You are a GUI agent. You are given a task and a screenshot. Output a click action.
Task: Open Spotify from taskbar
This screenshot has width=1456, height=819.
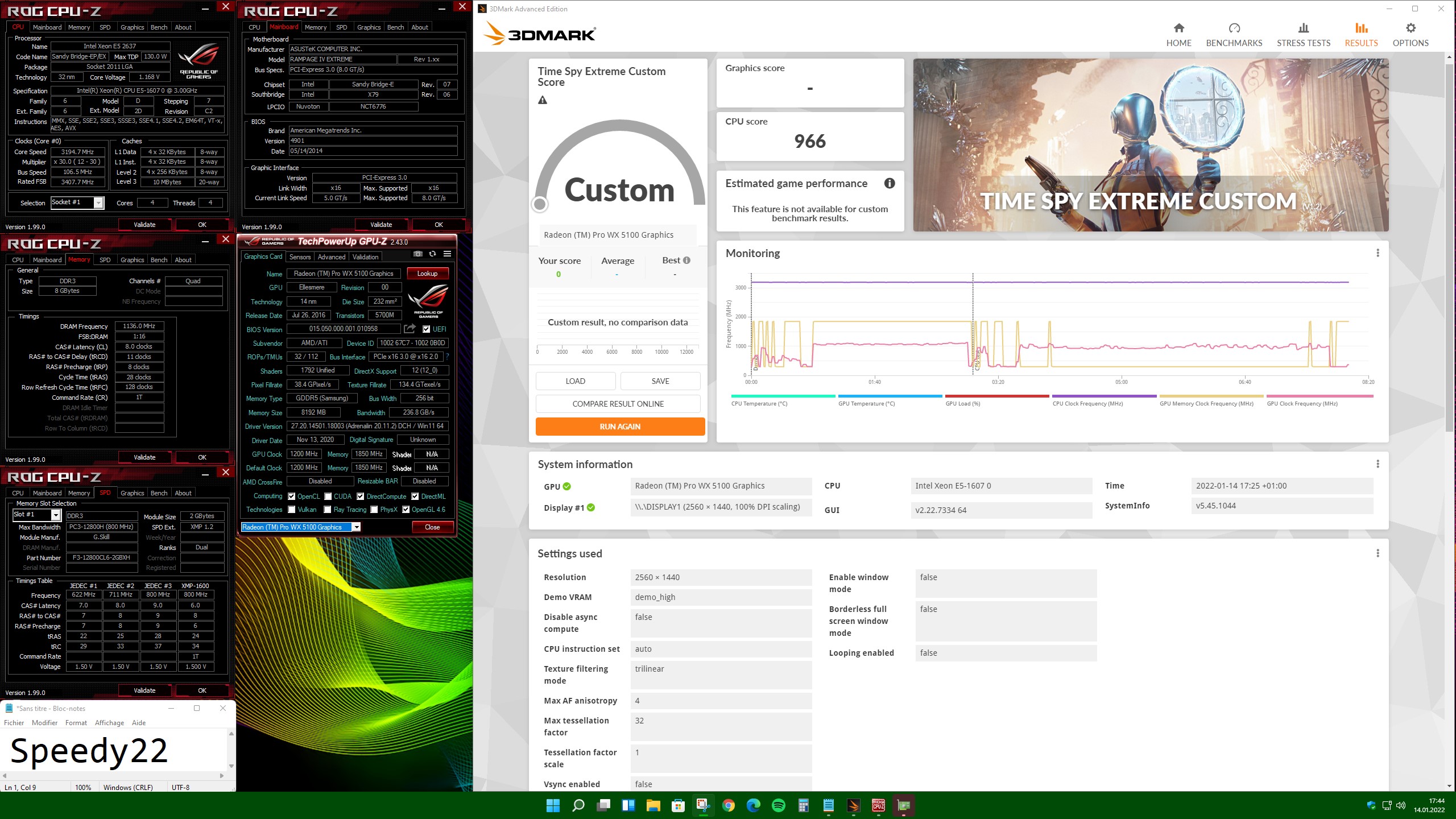pyautogui.click(x=779, y=805)
